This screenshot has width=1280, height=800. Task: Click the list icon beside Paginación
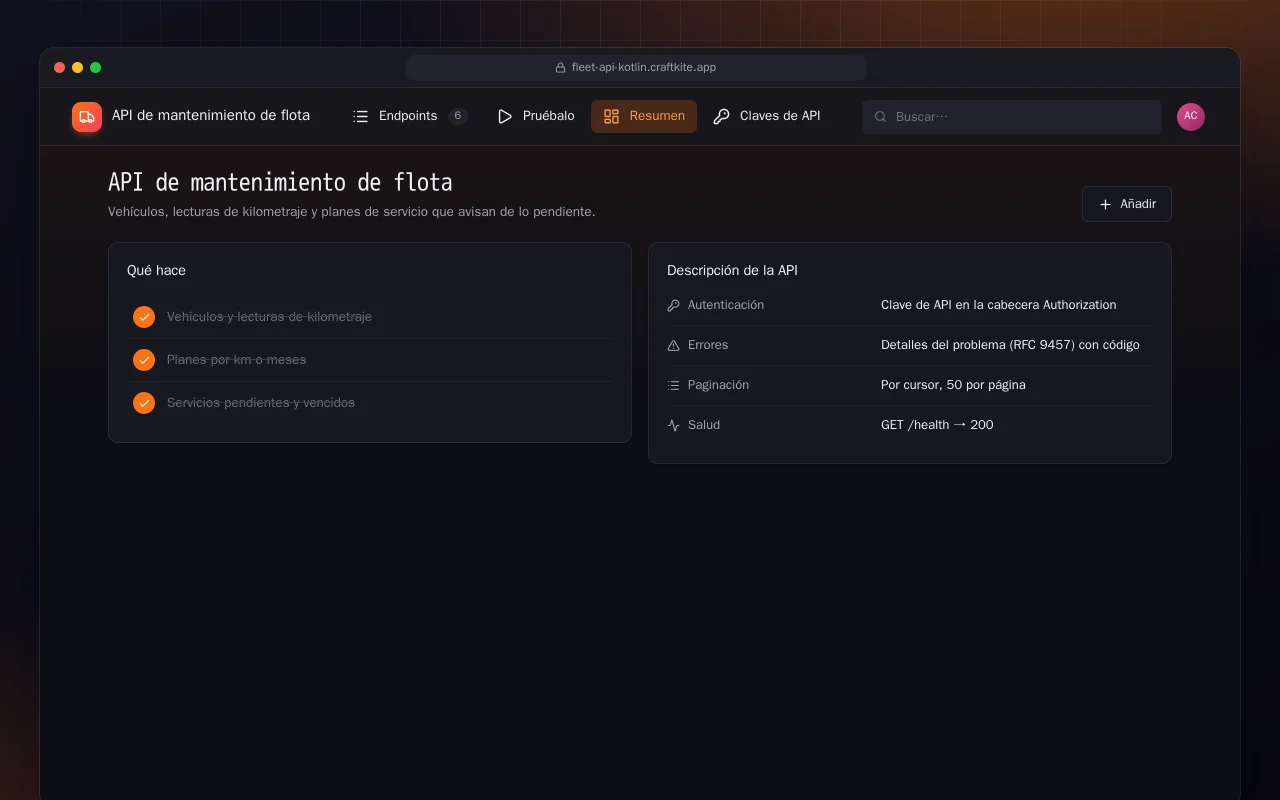tap(673, 385)
